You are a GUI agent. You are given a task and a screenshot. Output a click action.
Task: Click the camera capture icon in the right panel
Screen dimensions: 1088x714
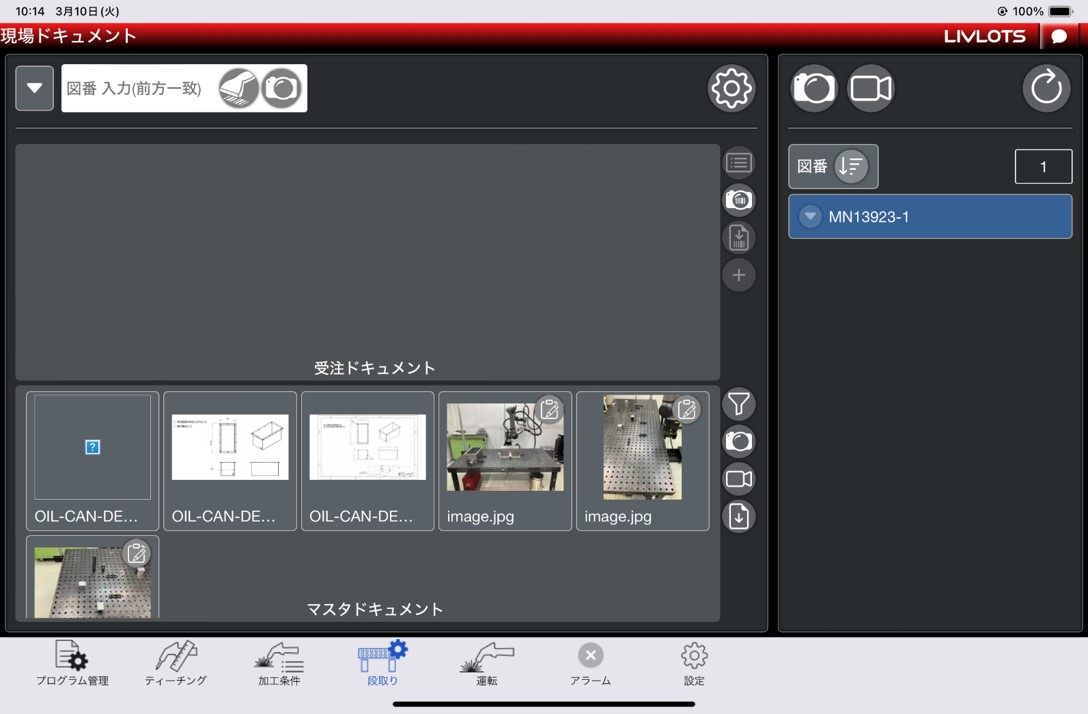coord(814,88)
